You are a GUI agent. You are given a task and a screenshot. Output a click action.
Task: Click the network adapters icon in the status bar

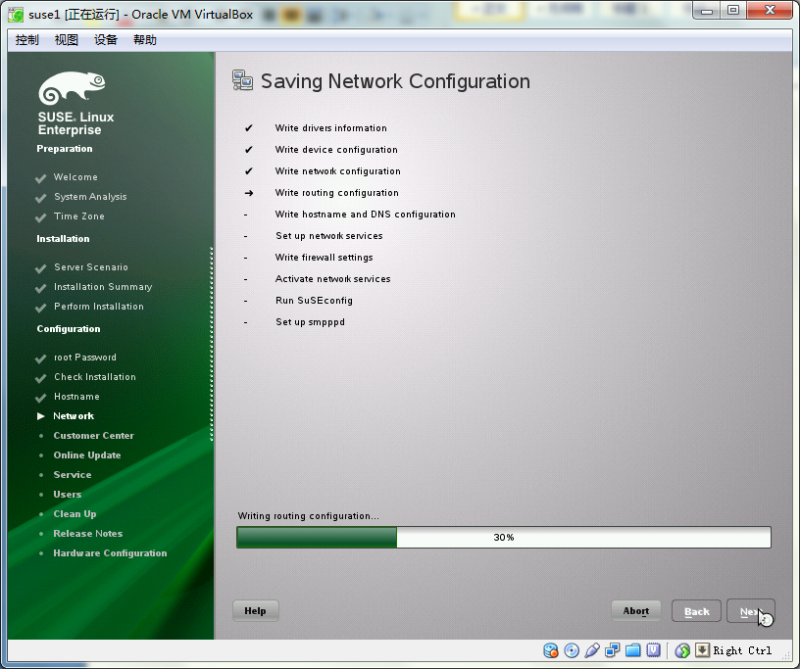coord(612,650)
